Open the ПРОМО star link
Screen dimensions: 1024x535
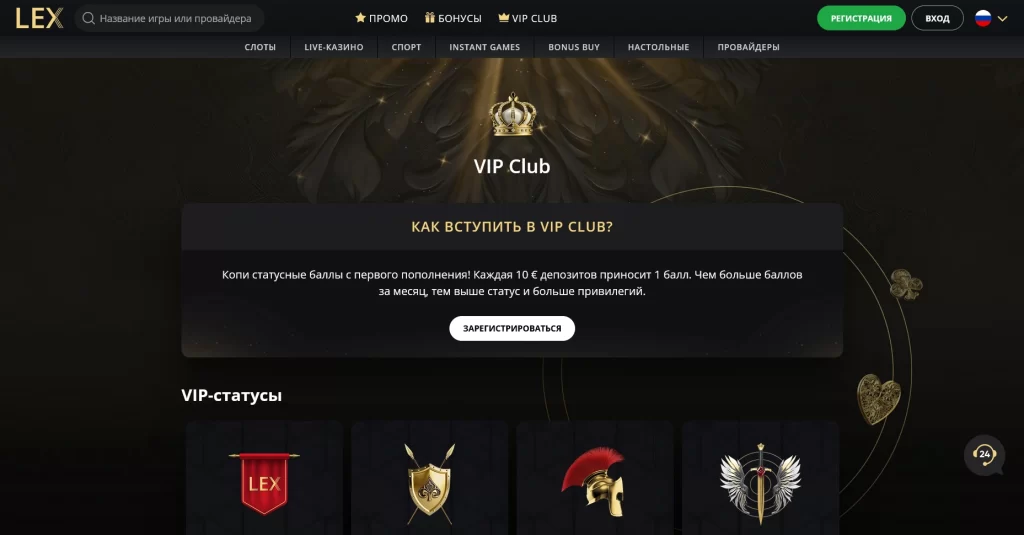pos(381,18)
